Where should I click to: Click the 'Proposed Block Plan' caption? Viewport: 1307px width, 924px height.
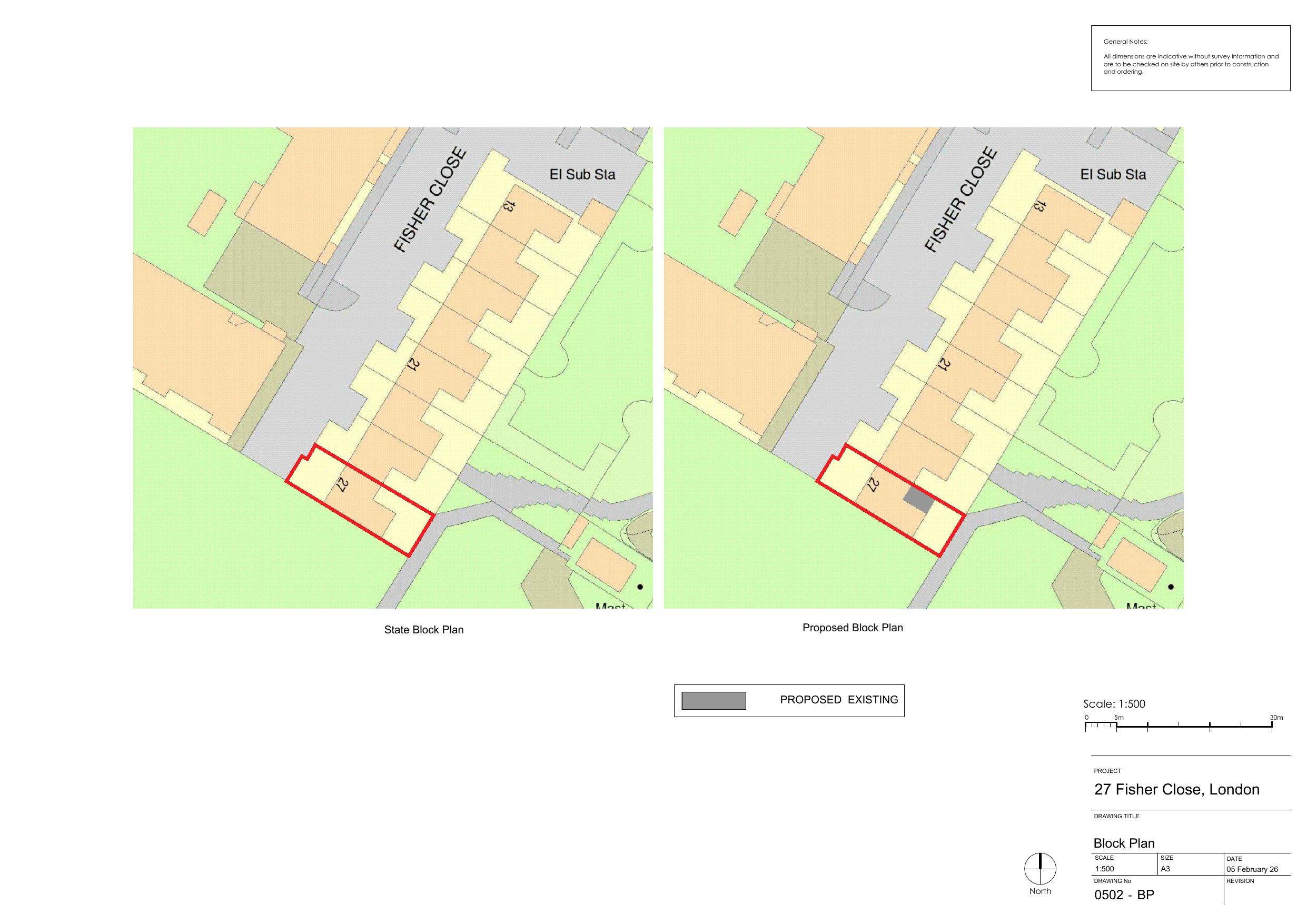852,628
